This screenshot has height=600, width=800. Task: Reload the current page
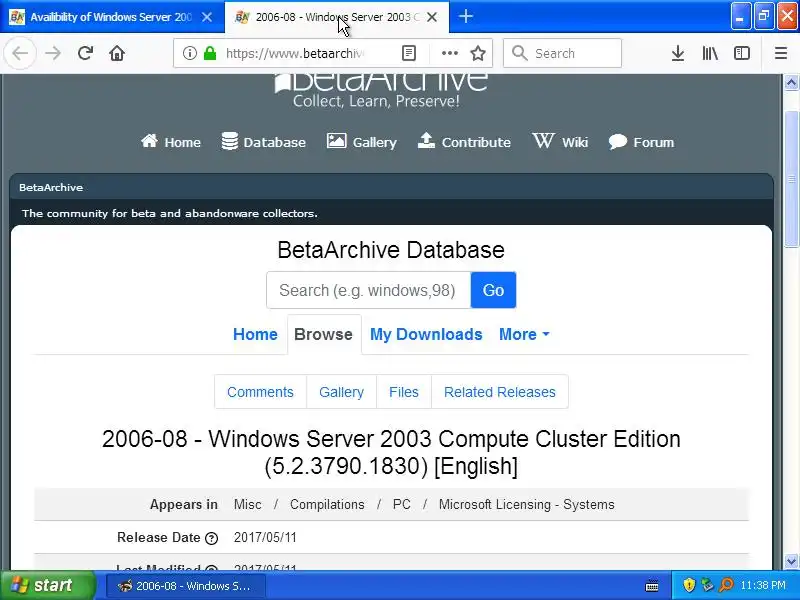point(85,53)
